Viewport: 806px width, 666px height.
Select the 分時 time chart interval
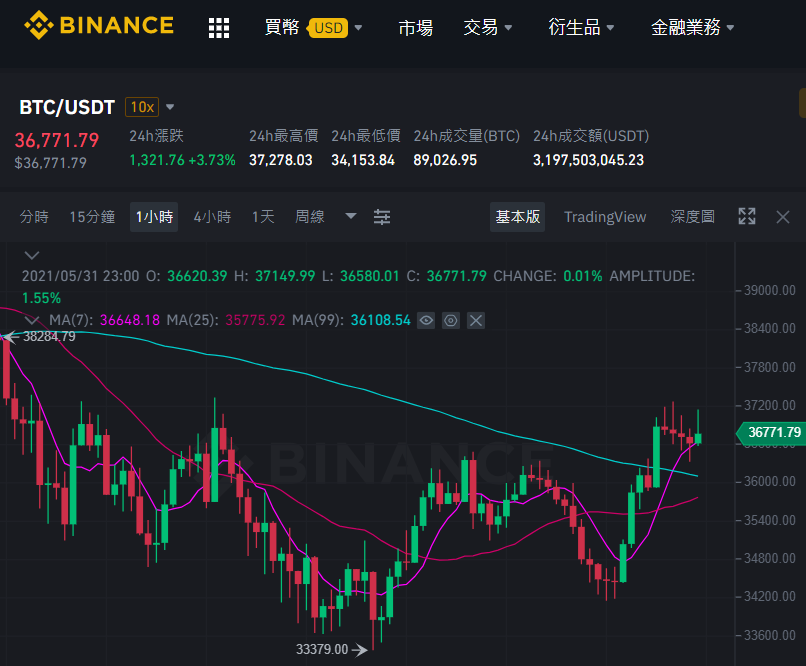pos(34,217)
